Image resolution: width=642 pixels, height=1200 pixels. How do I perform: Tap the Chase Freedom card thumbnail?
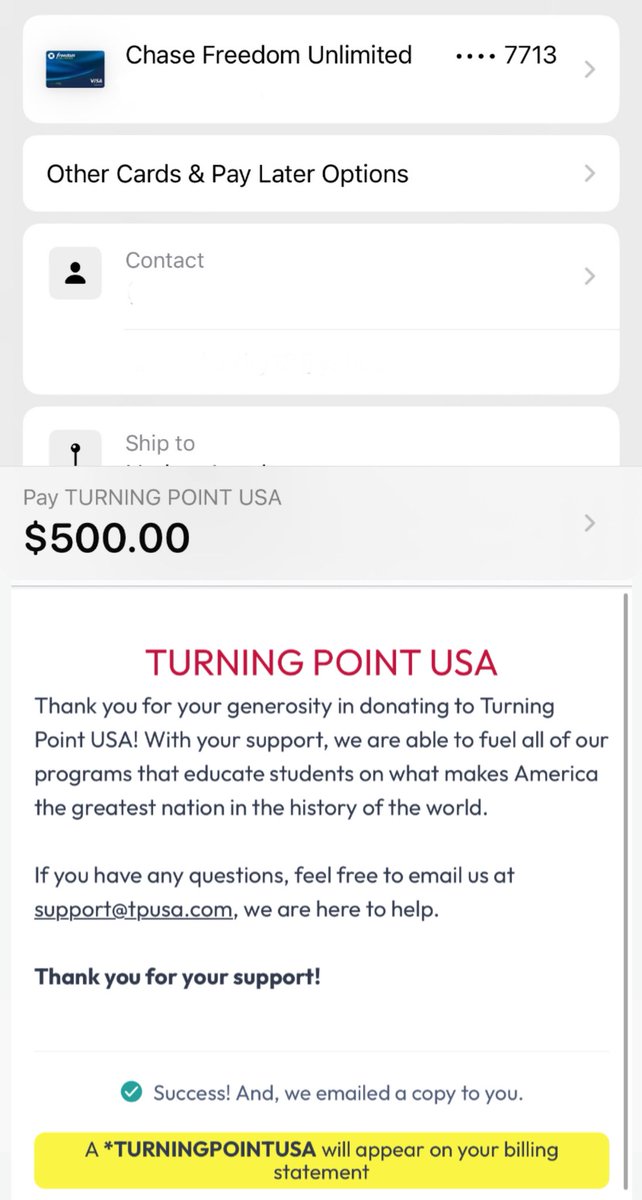[x=75, y=68]
